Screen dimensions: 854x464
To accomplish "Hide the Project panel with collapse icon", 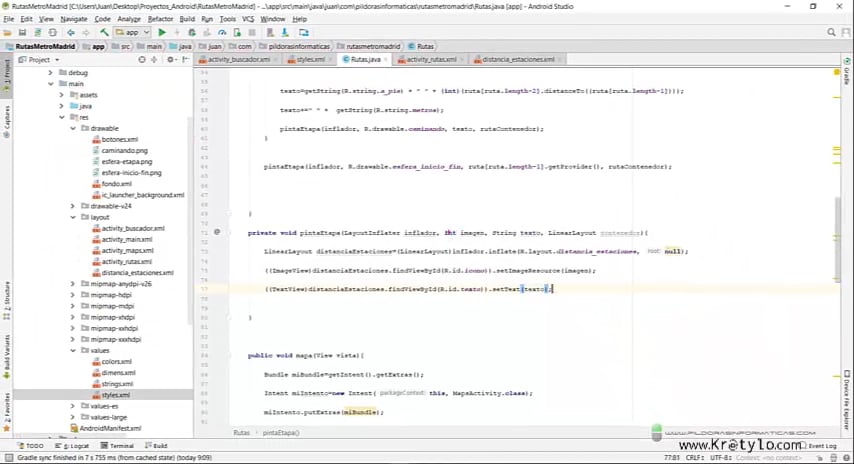I will [185, 59].
